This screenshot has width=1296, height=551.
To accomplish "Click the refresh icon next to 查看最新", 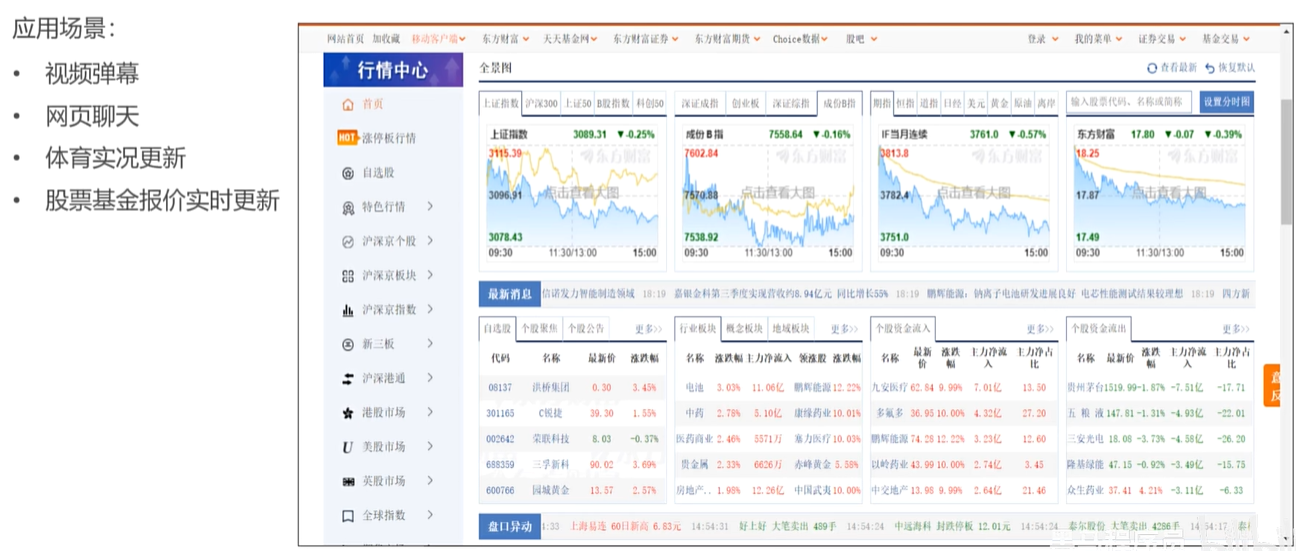I will point(1152,68).
